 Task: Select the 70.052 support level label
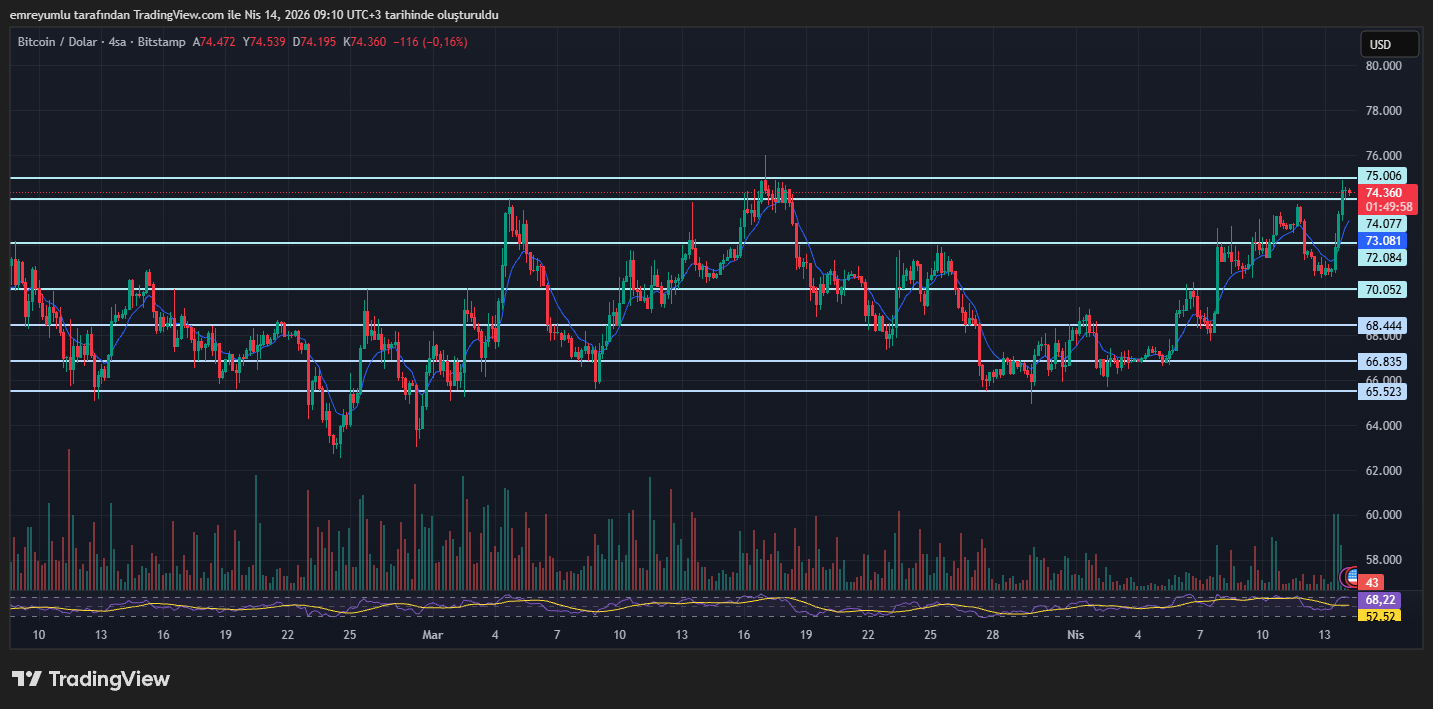click(x=1384, y=289)
